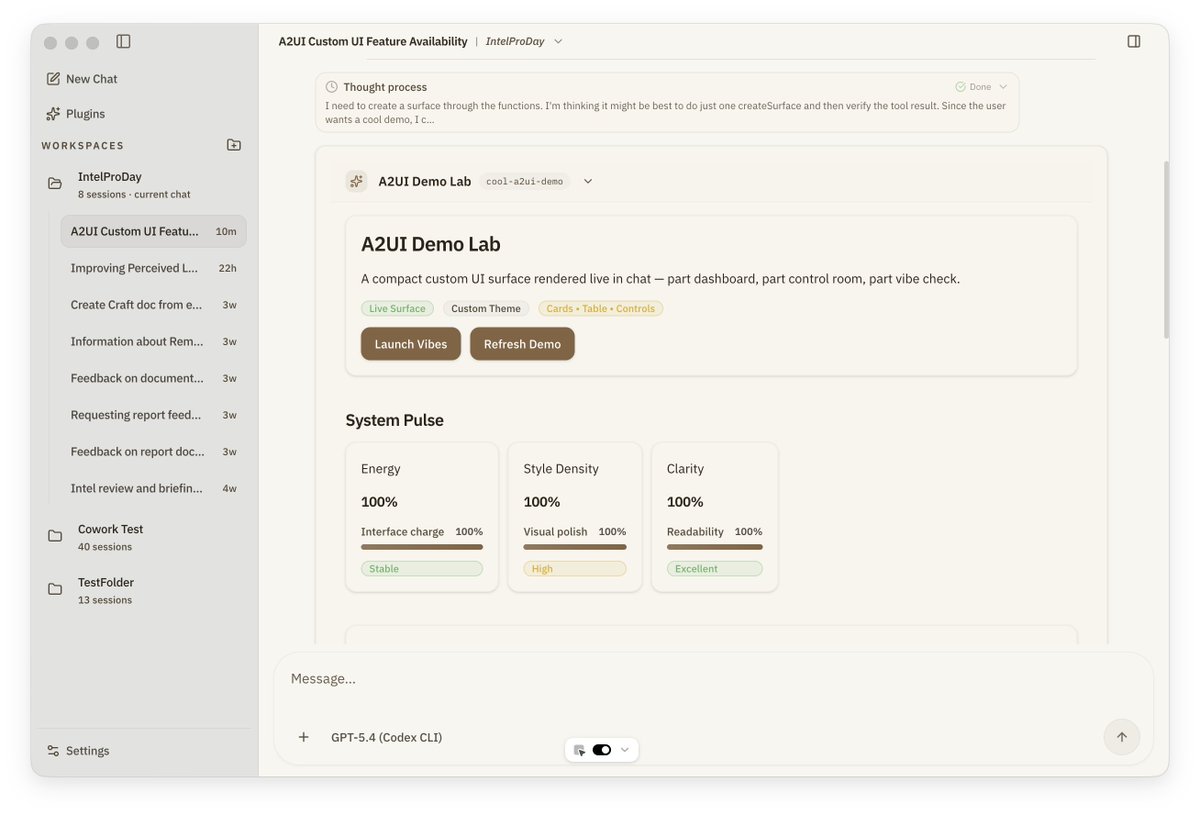The width and height of the screenshot is (1200, 815).
Task: Expand the IntelProDay workspace
Action: (x=144, y=184)
